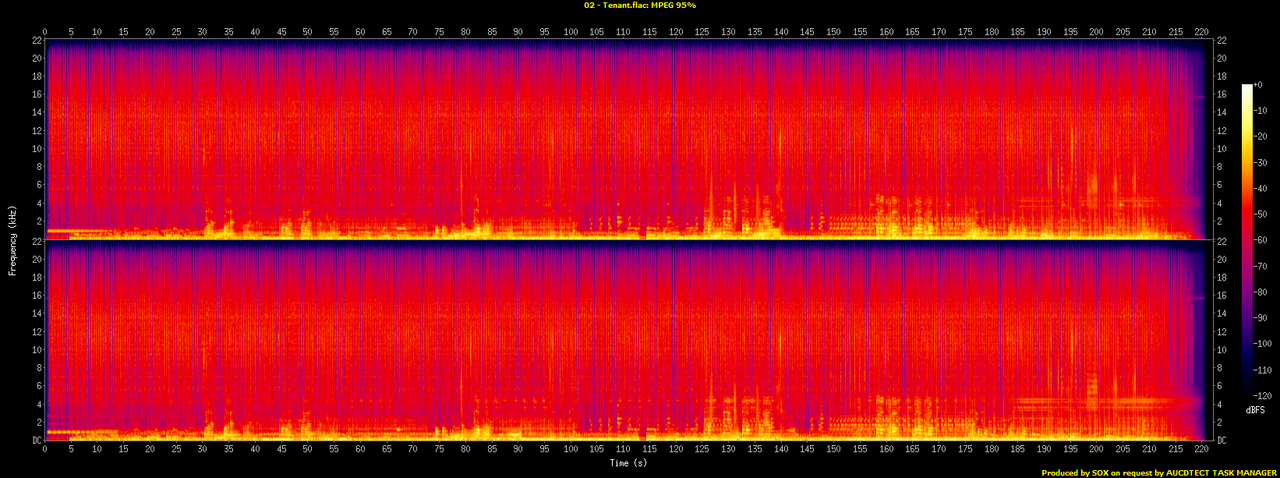Click the 'Time (s)' axis label
Image resolution: width=1280 pixels, height=478 pixels.
pyautogui.click(x=629, y=463)
